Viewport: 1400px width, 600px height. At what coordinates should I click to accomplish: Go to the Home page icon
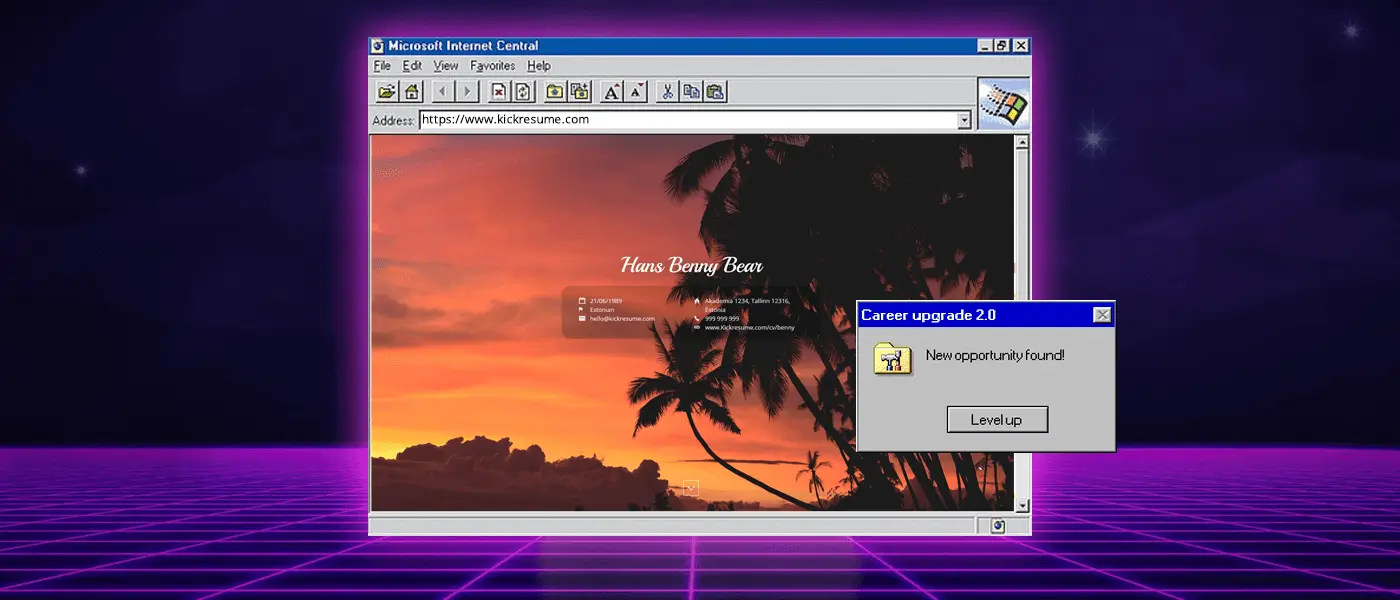click(411, 92)
